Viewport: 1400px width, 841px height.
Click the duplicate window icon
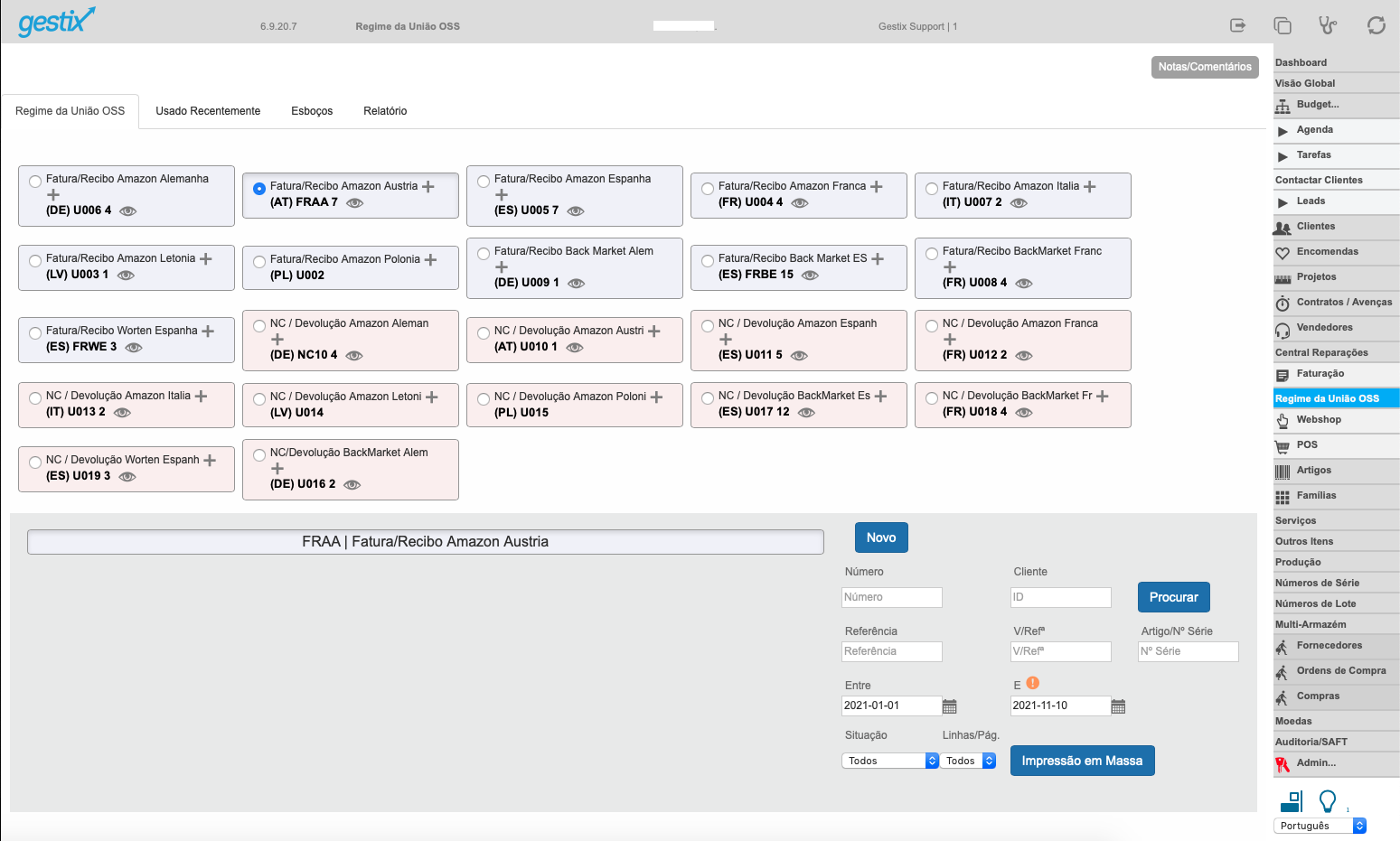click(1282, 25)
